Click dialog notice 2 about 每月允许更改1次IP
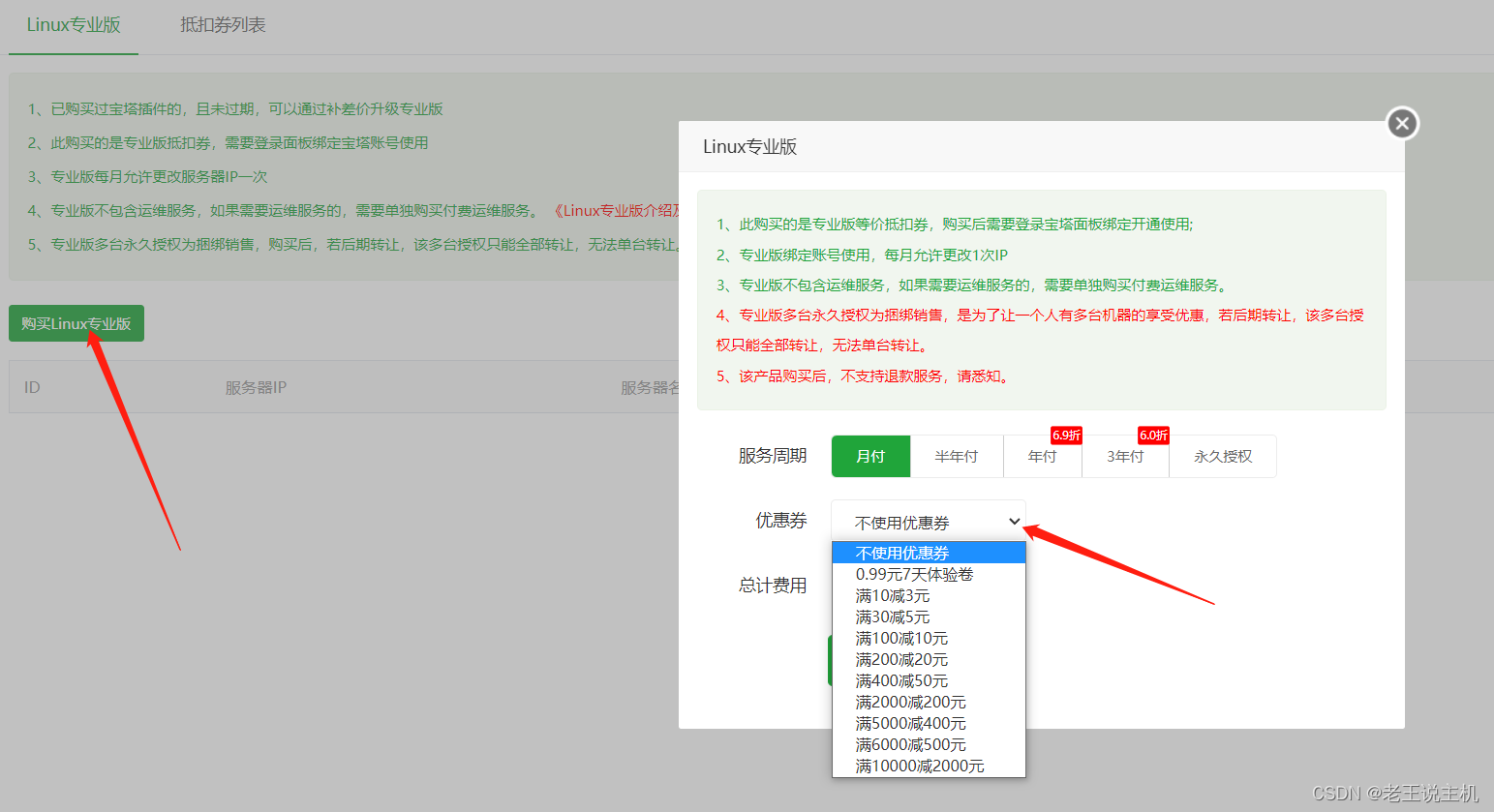 click(x=862, y=255)
